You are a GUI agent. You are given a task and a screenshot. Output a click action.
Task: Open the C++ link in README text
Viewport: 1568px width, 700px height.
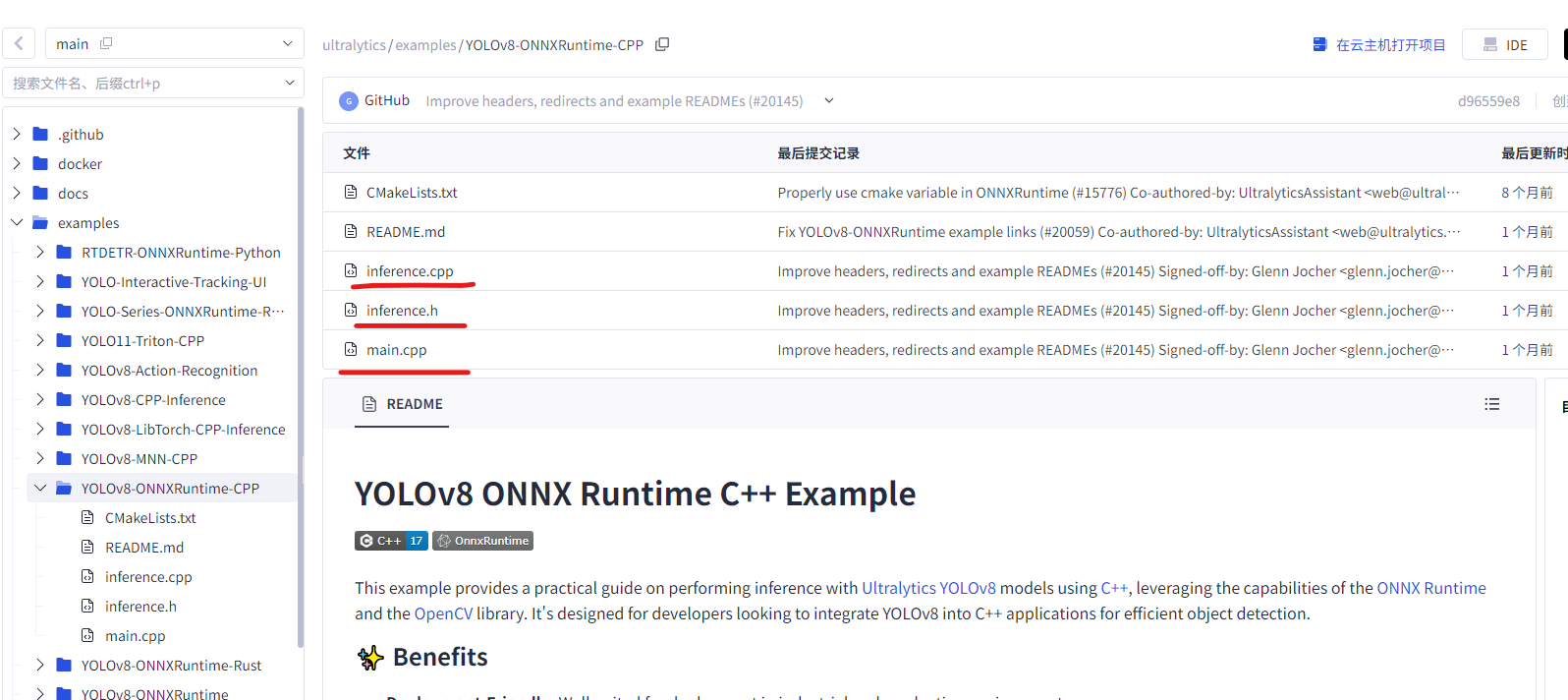[1114, 588]
